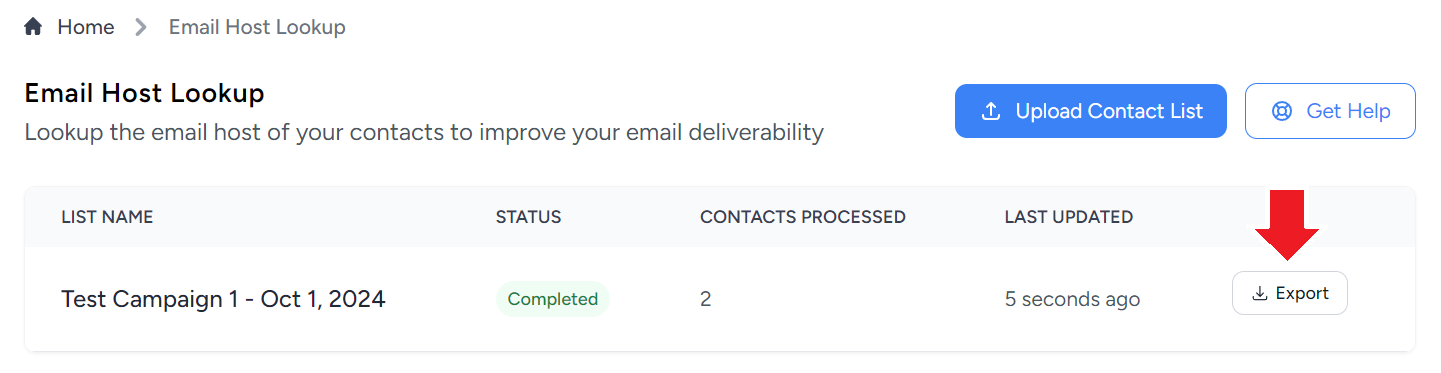The height and width of the screenshot is (373, 1441).
Task: Select the Email Host Lookup breadcrumb
Action: point(257,27)
